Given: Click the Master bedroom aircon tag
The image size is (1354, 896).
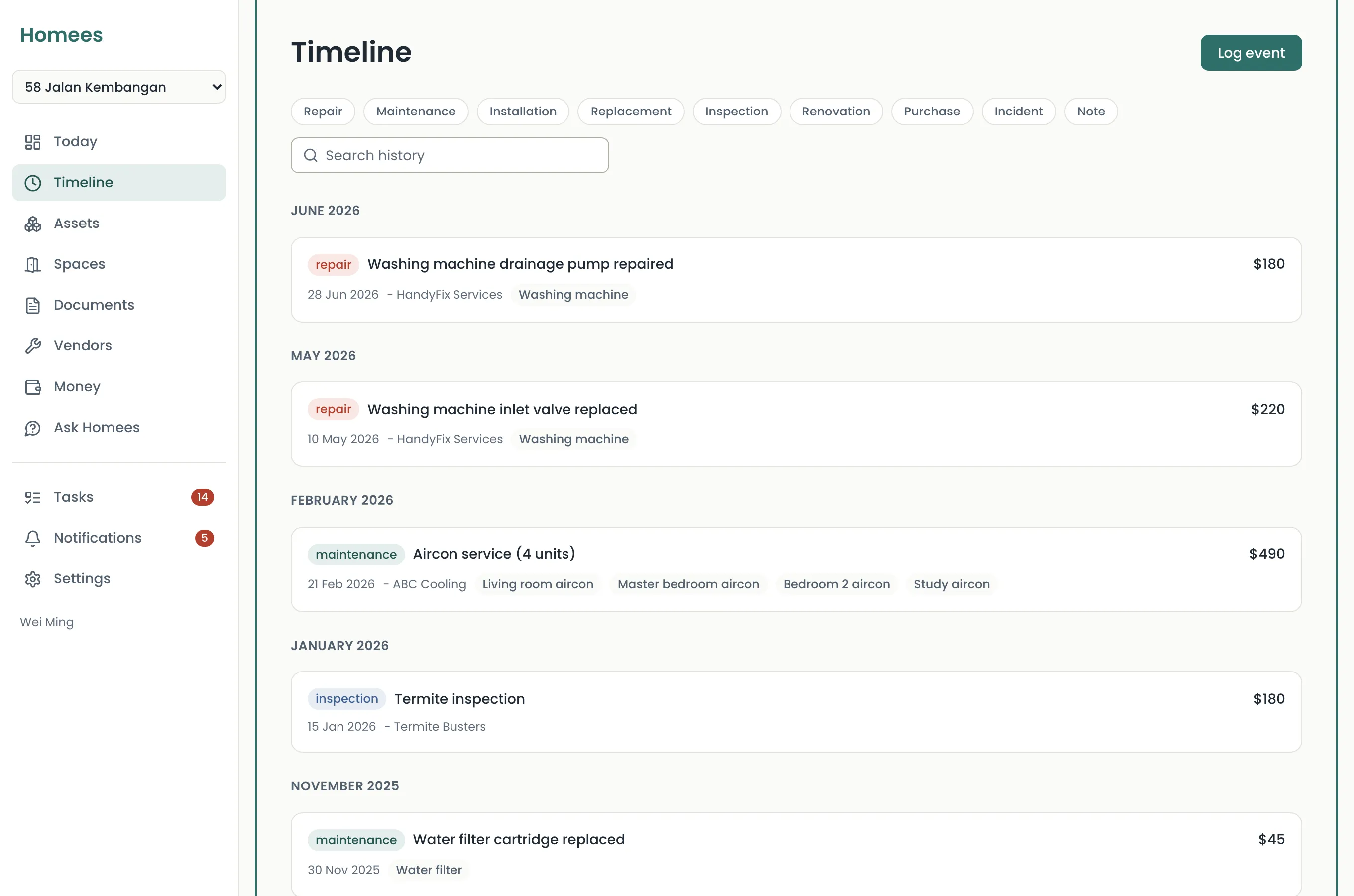Looking at the screenshot, I should (x=688, y=584).
